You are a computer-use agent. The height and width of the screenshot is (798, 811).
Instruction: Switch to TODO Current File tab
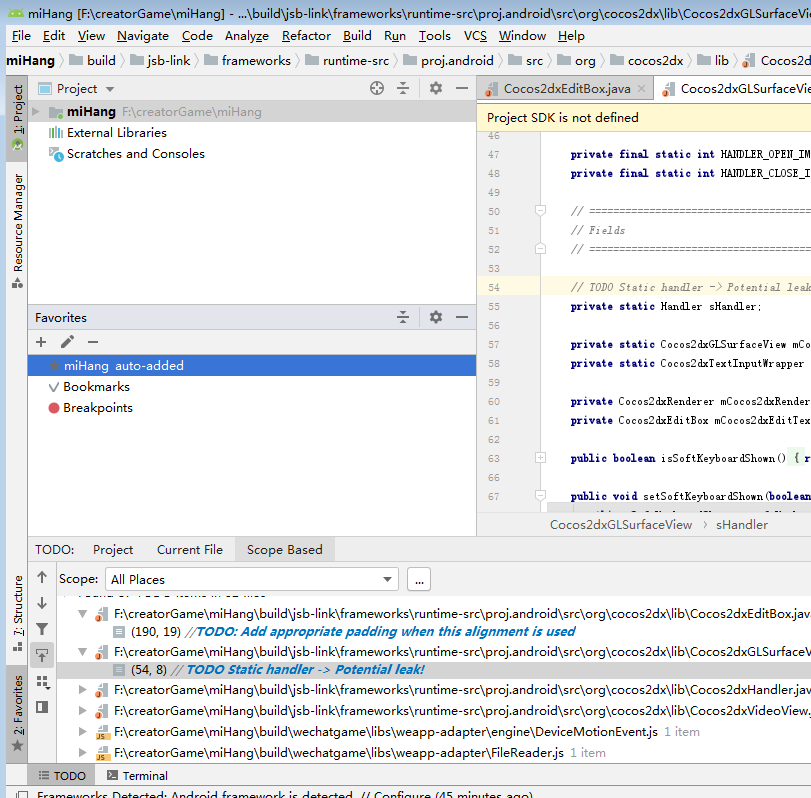pyautogui.click(x=190, y=550)
